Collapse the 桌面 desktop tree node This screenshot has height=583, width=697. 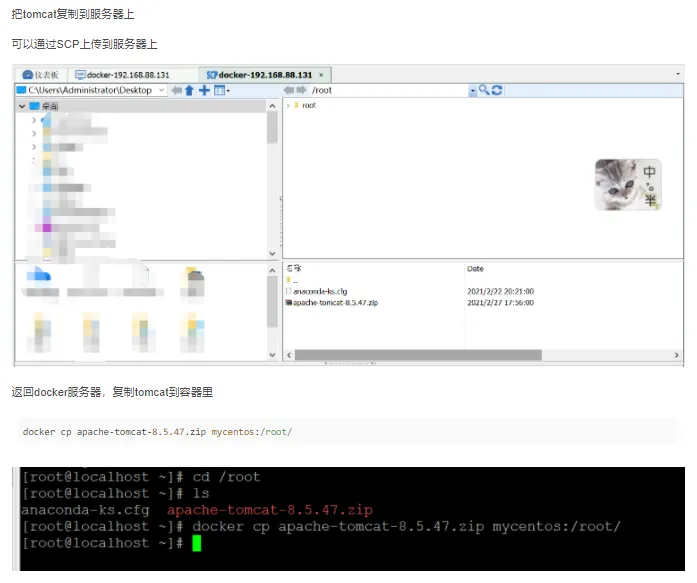coord(22,106)
